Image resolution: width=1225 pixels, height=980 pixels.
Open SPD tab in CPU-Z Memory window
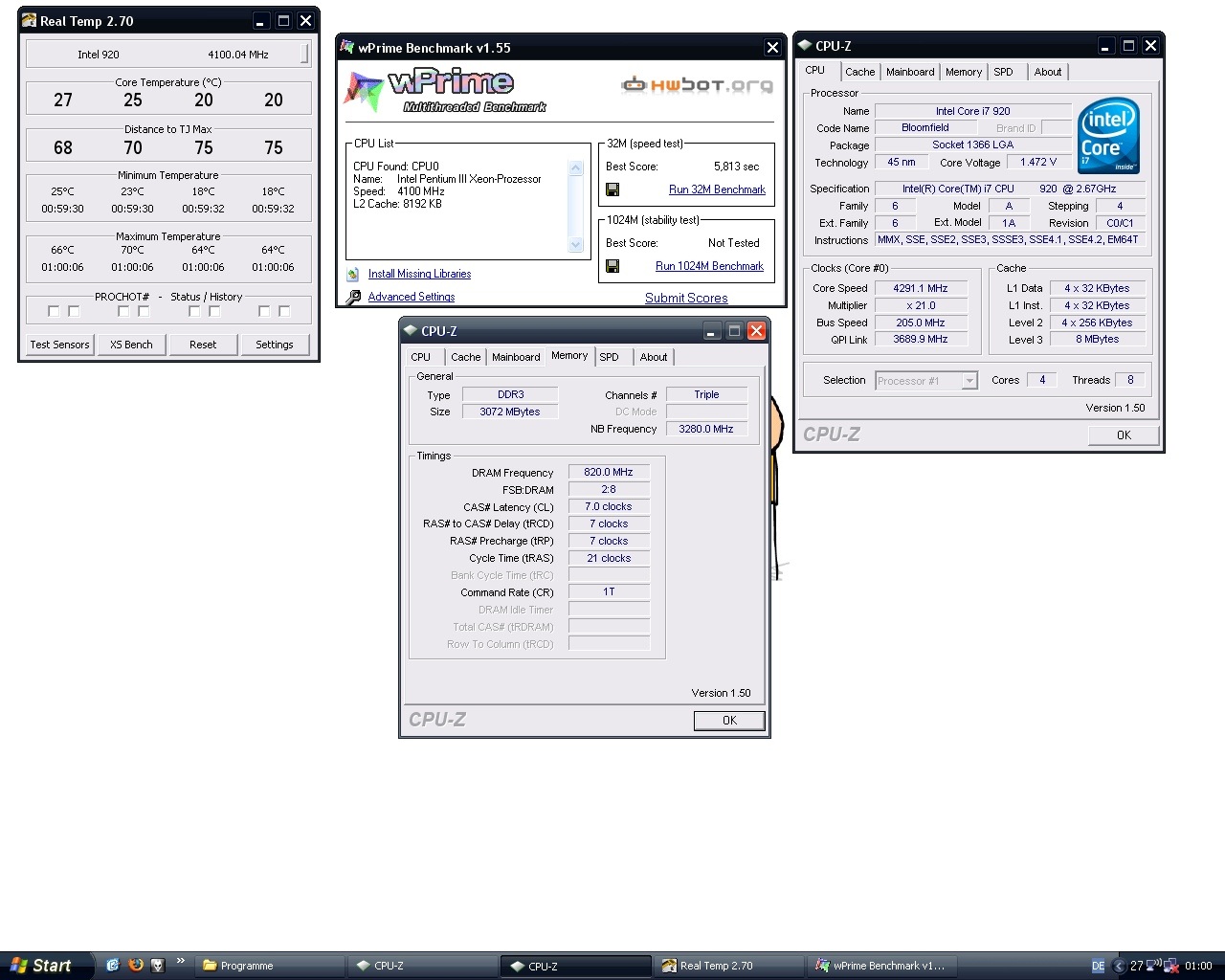coord(609,357)
